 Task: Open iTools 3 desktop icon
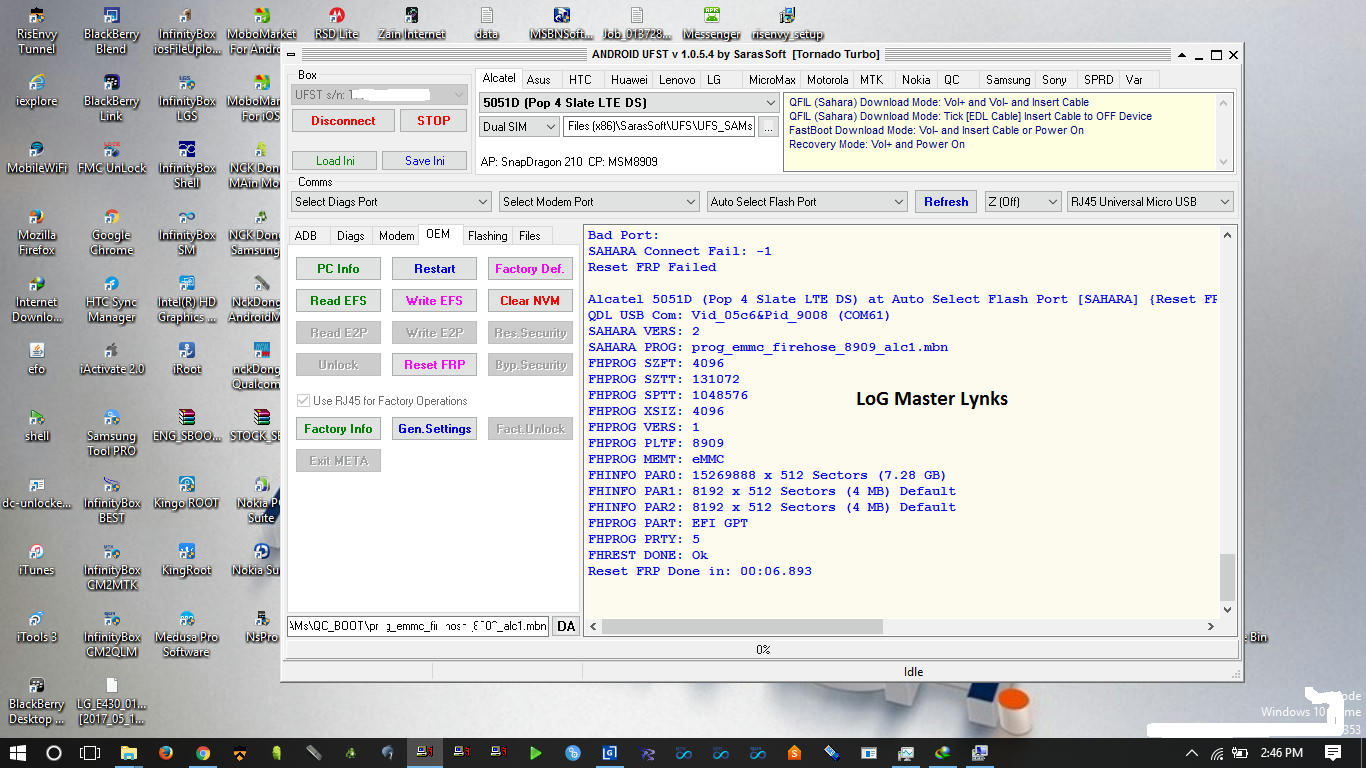[x=37, y=626]
